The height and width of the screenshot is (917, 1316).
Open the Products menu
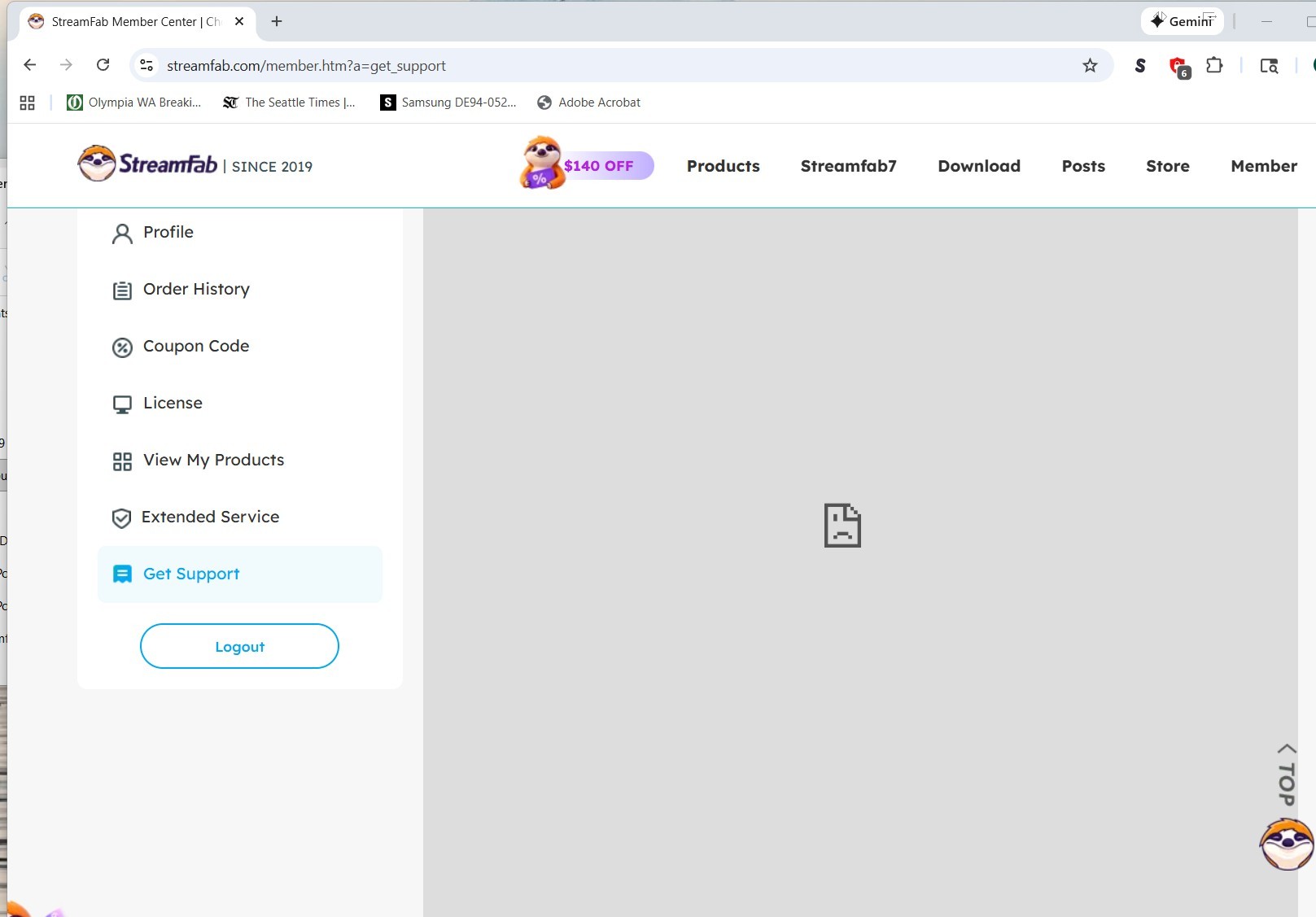pos(724,166)
